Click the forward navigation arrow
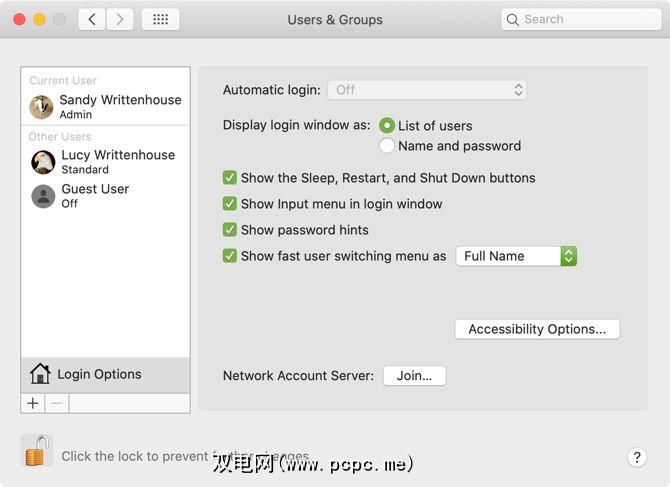Image resolution: width=670 pixels, height=487 pixels. coord(120,19)
